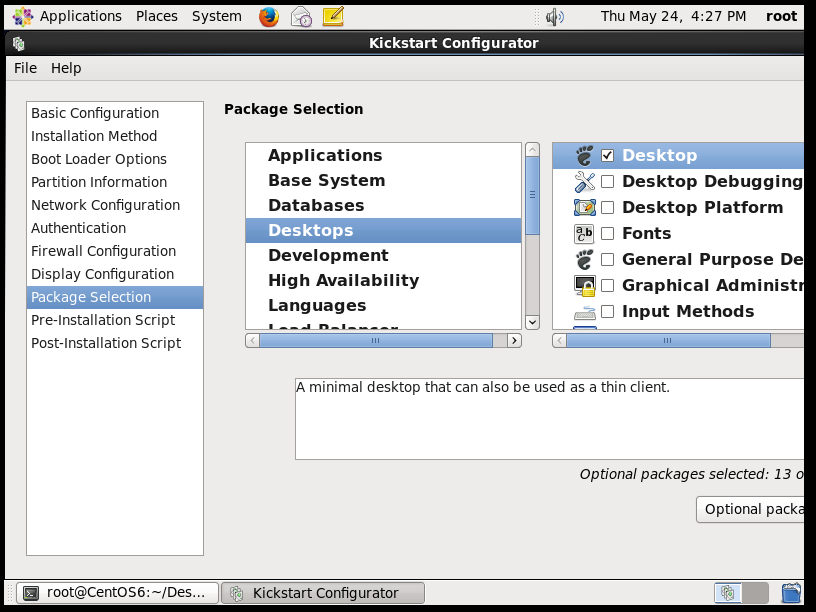The height and width of the screenshot is (612, 816).
Task: Choose the Development package category
Action: click(383, 255)
